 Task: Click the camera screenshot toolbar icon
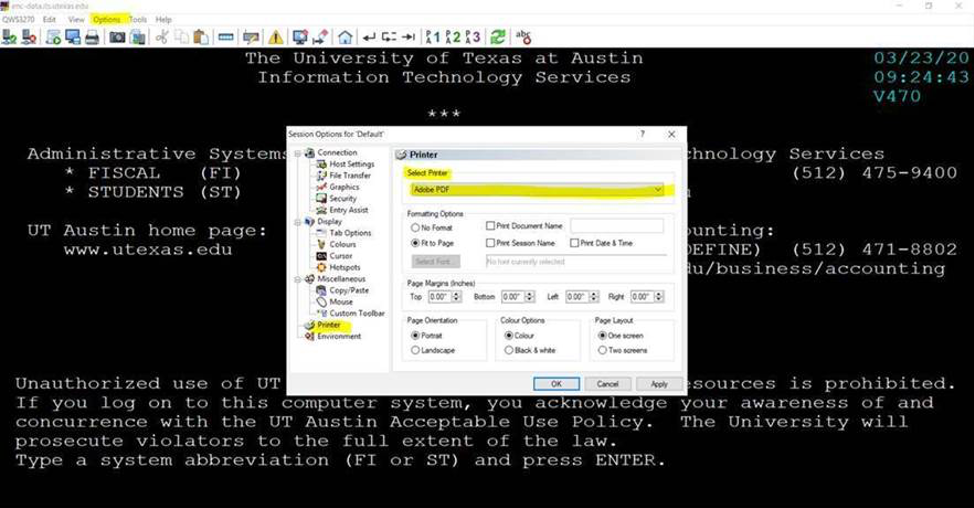pos(117,37)
